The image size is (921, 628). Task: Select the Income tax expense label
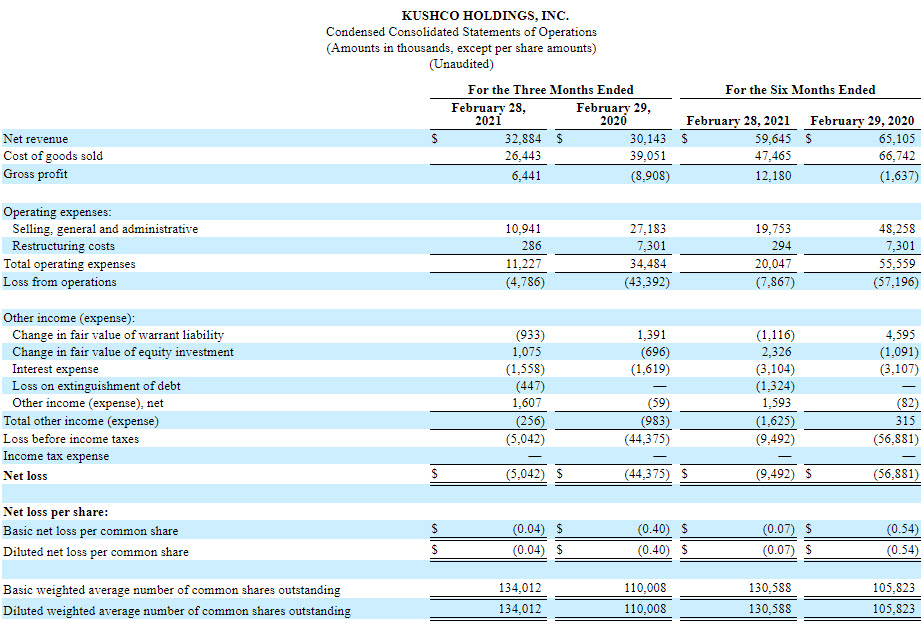click(x=56, y=456)
